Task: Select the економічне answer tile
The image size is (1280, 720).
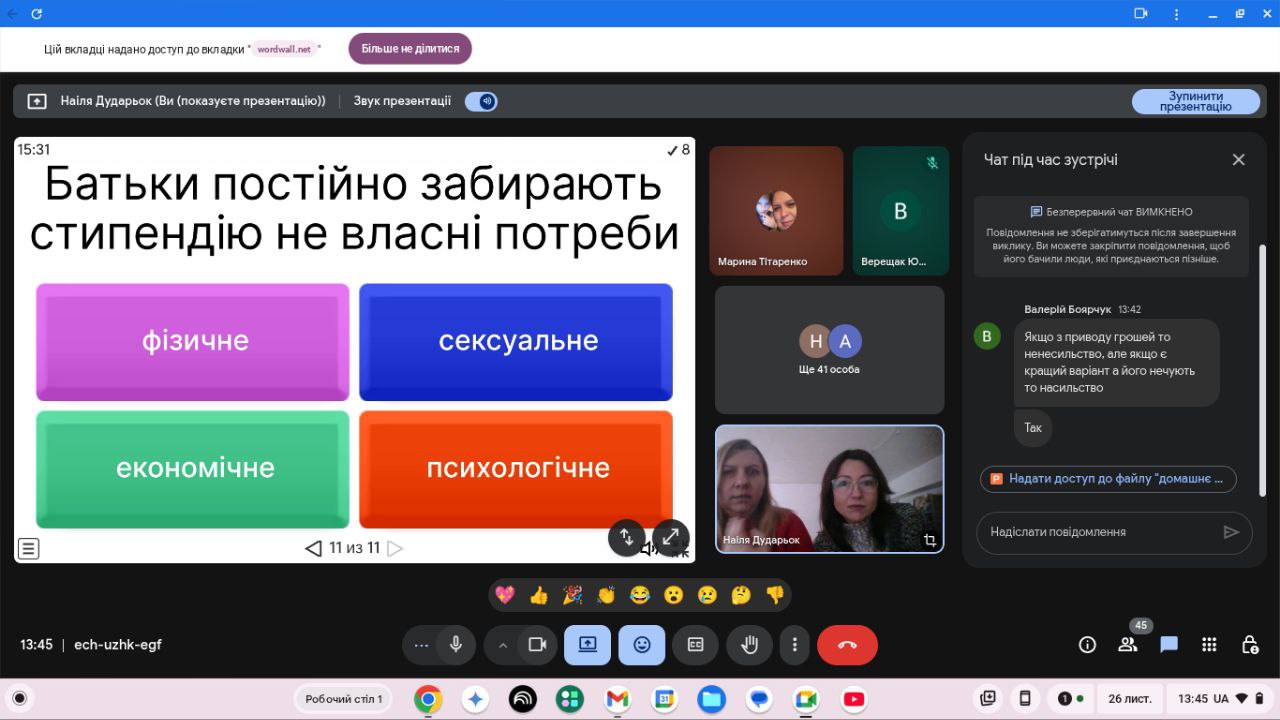Action: [194, 468]
